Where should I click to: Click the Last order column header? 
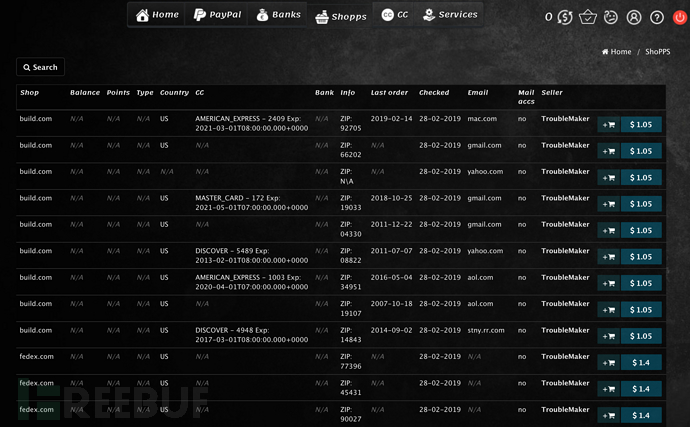pyautogui.click(x=389, y=92)
